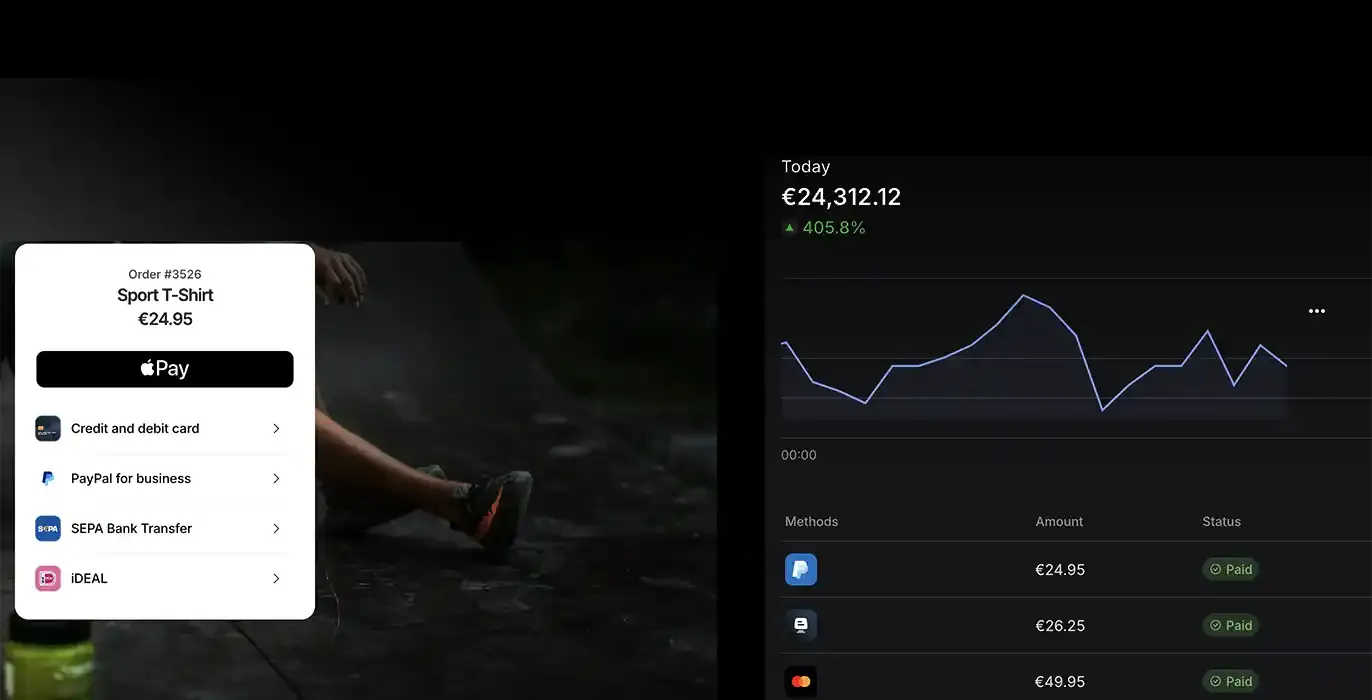Viewport: 1372px width, 700px height.
Task: Open the three-dot menu on the chart
Action: coord(1317,311)
